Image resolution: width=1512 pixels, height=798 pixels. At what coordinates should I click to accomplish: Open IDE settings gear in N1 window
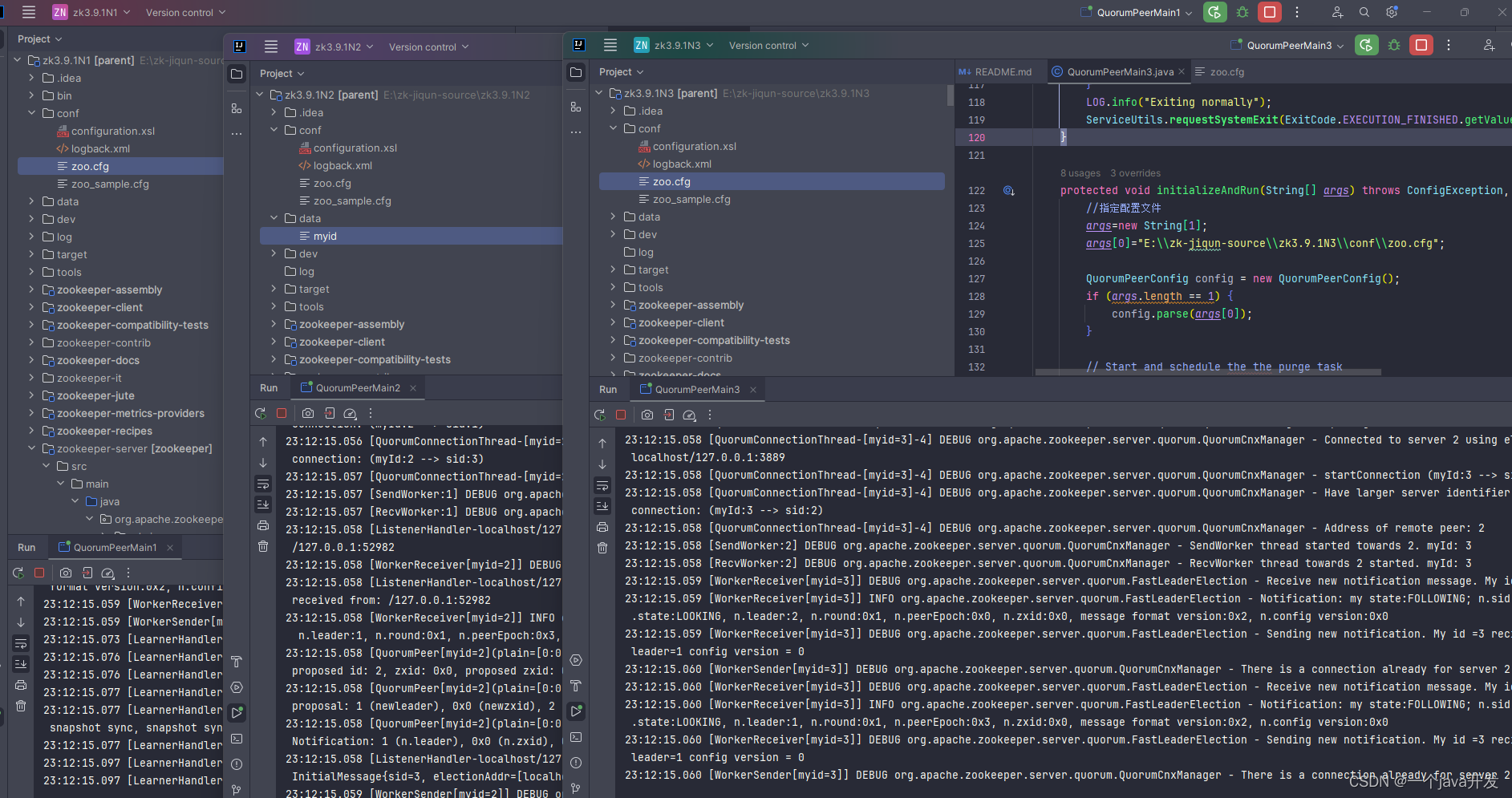pos(1392,12)
